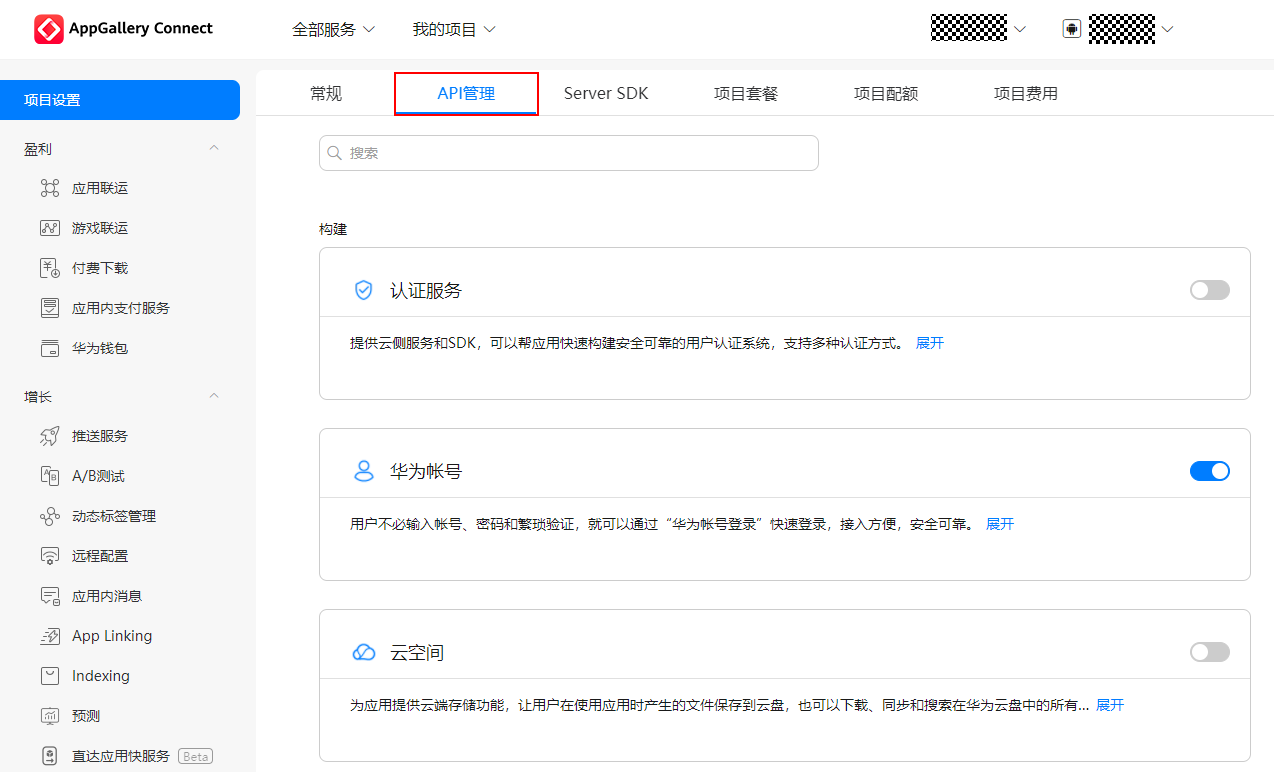Turn on the 云空间 toggle switch
The height and width of the screenshot is (772, 1274).
click(1209, 652)
